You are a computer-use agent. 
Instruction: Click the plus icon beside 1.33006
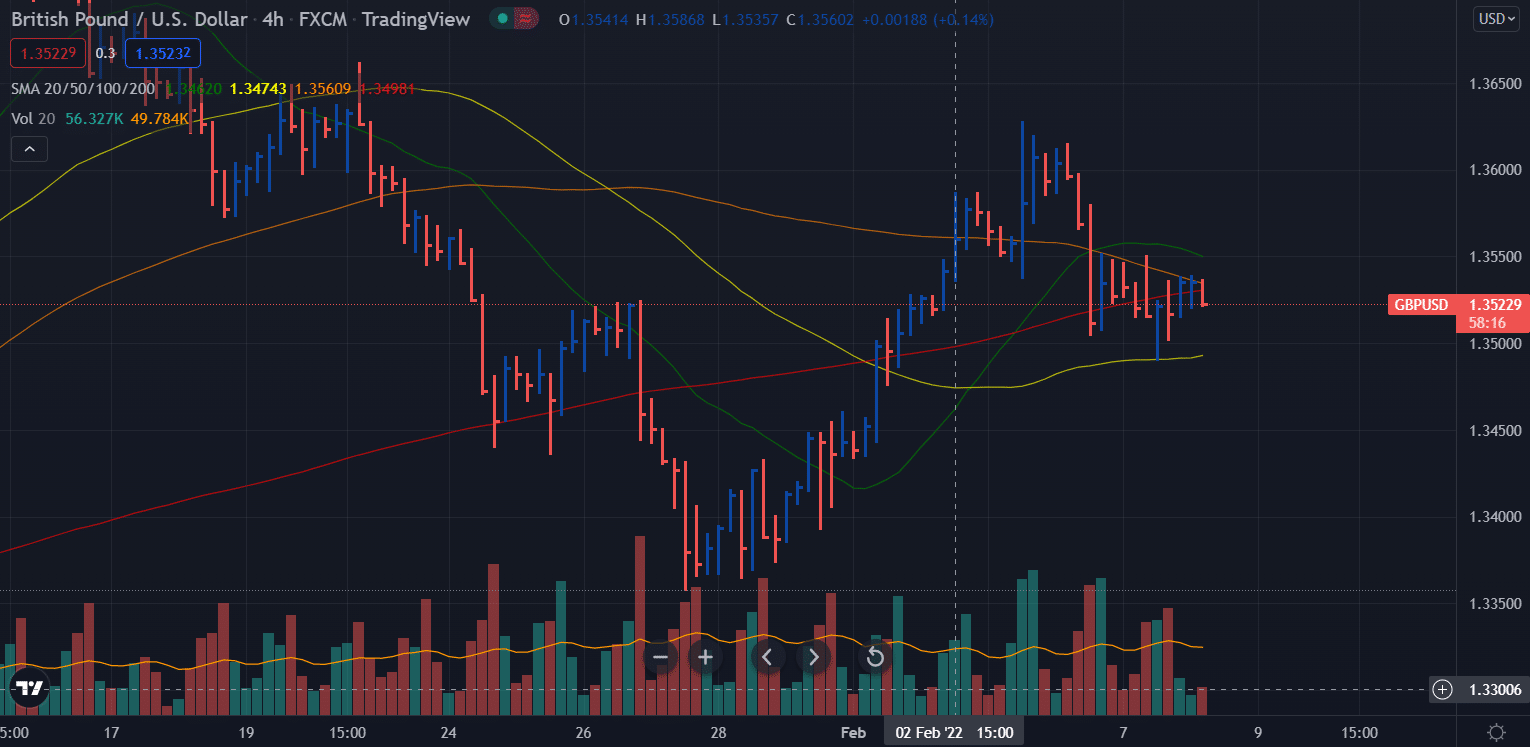(x=1442, y=689)
